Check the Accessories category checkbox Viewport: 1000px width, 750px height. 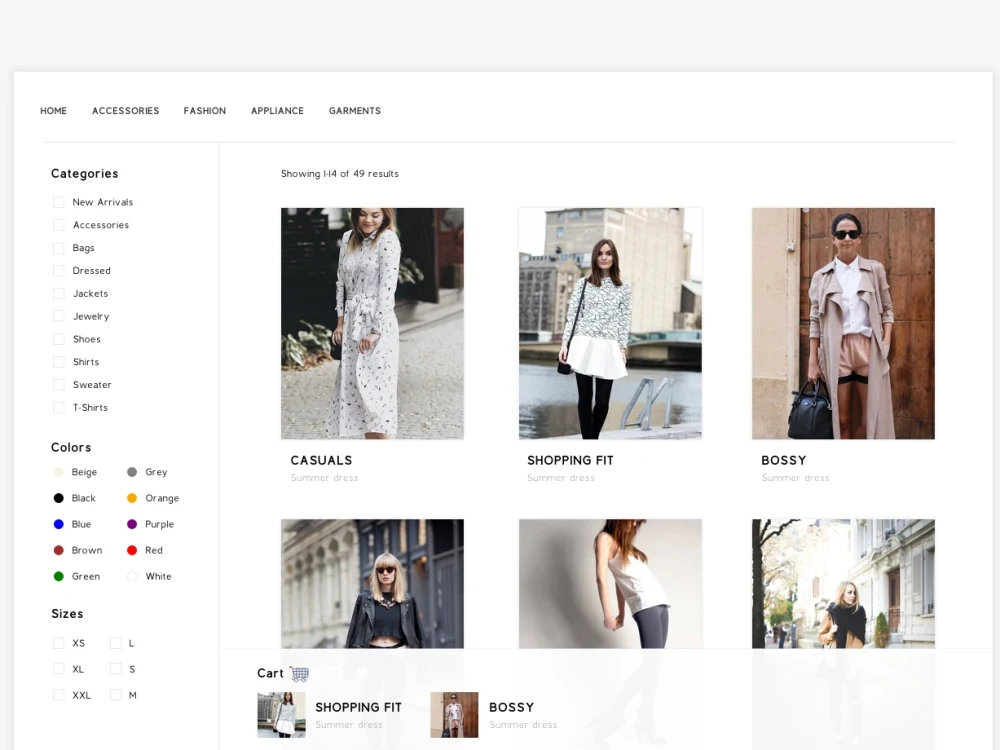[x=59, y=225]
